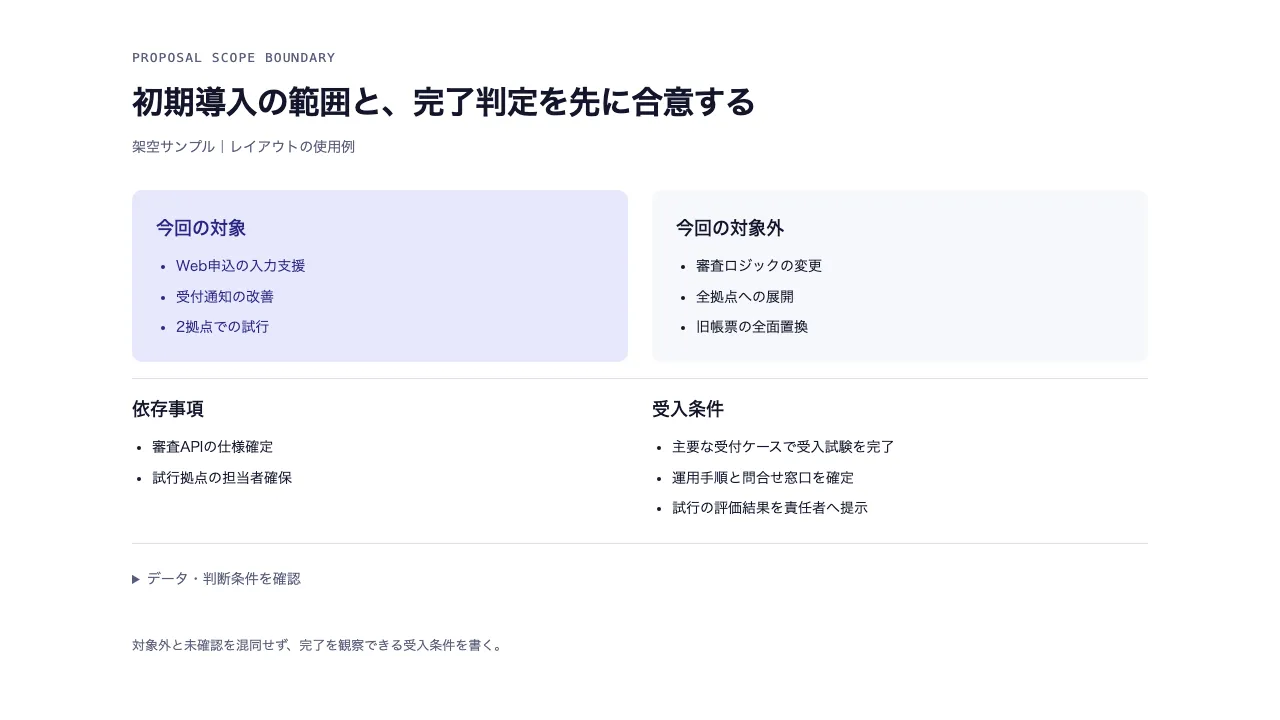
Task: Click the footer note 対象外と未確認を混同せず
Action: (x=211, y=646)
